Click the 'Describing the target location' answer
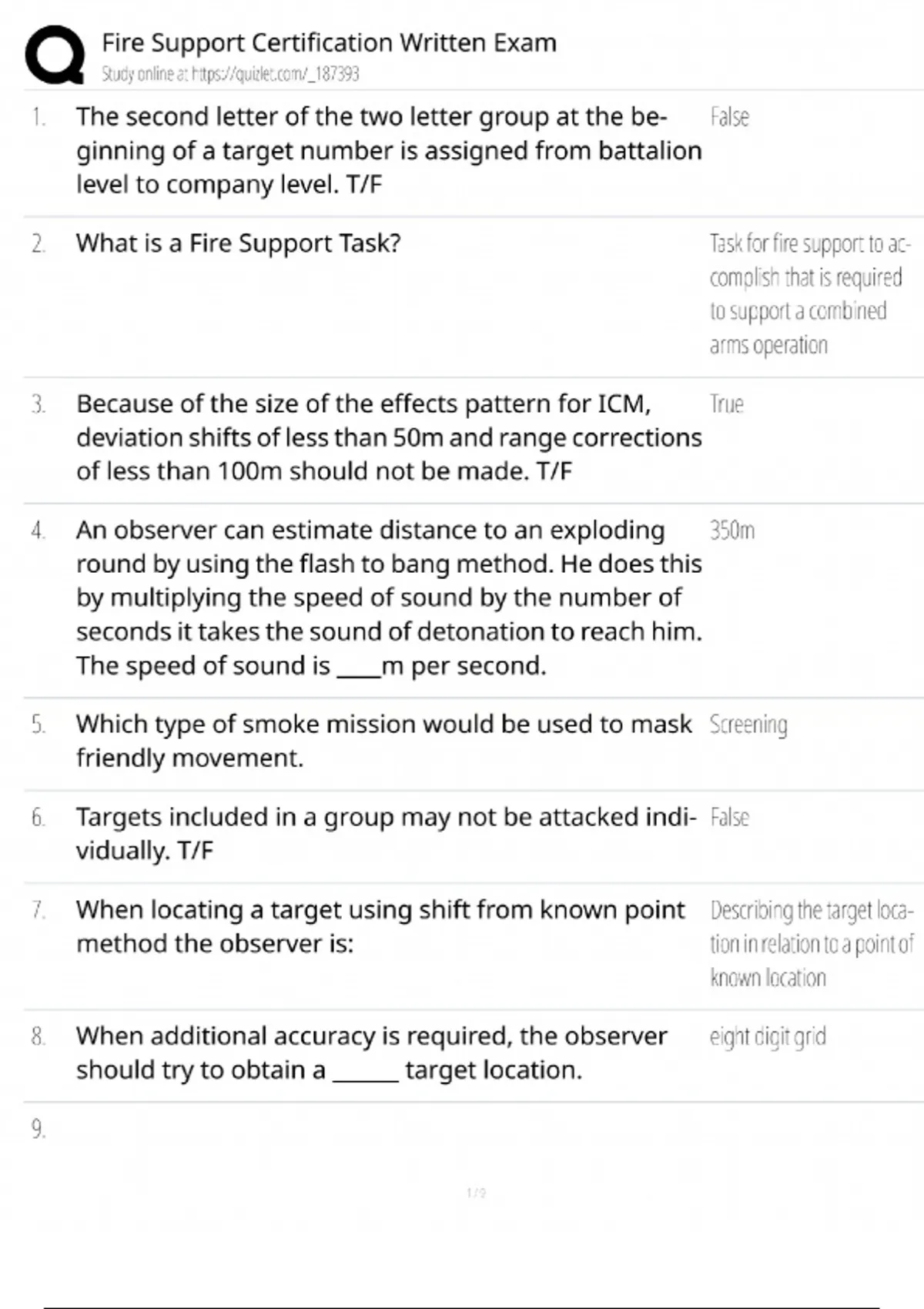Screen dimensions: 924x1309 coord(811,943)
